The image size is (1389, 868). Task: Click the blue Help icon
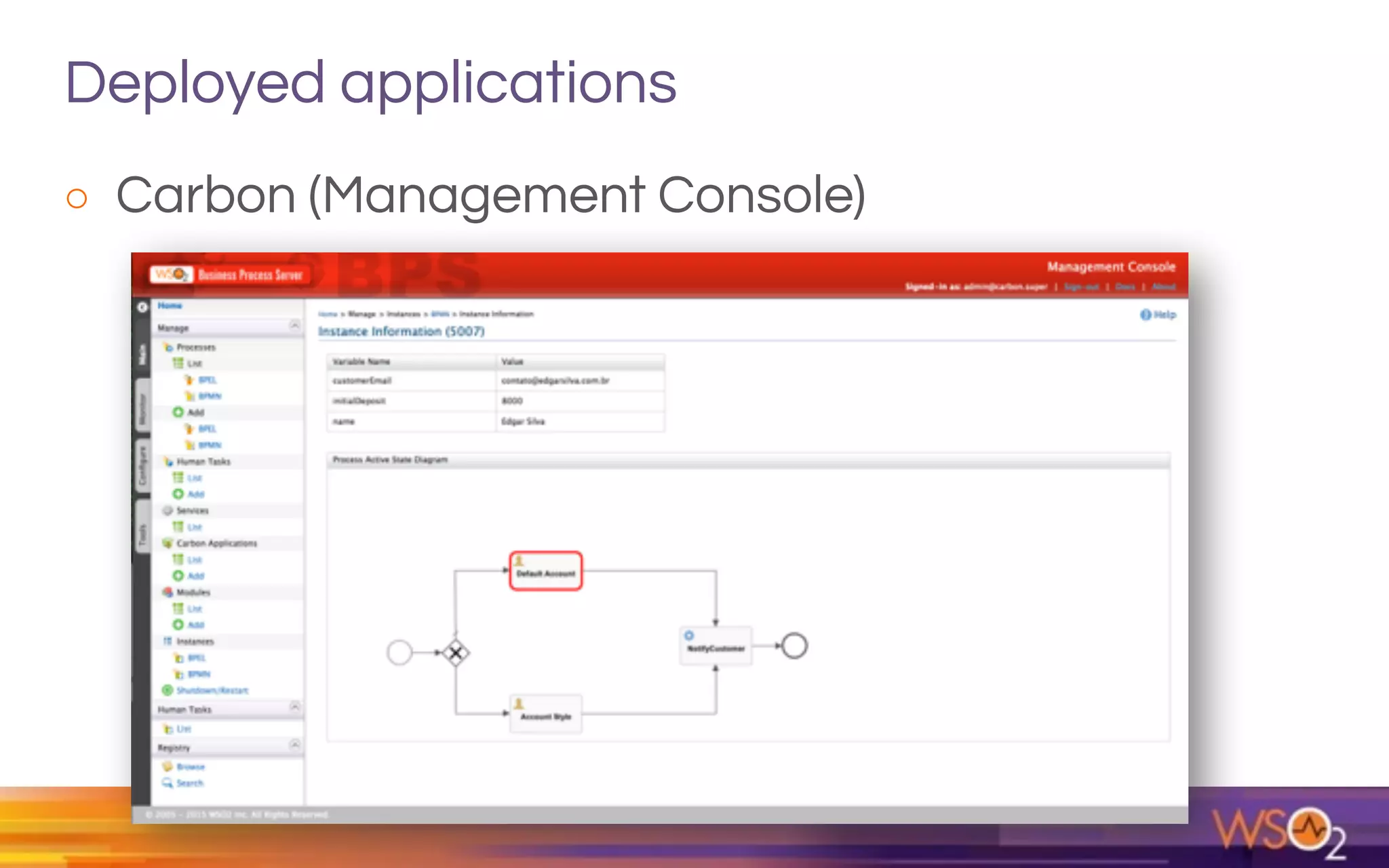[1146, 315]
